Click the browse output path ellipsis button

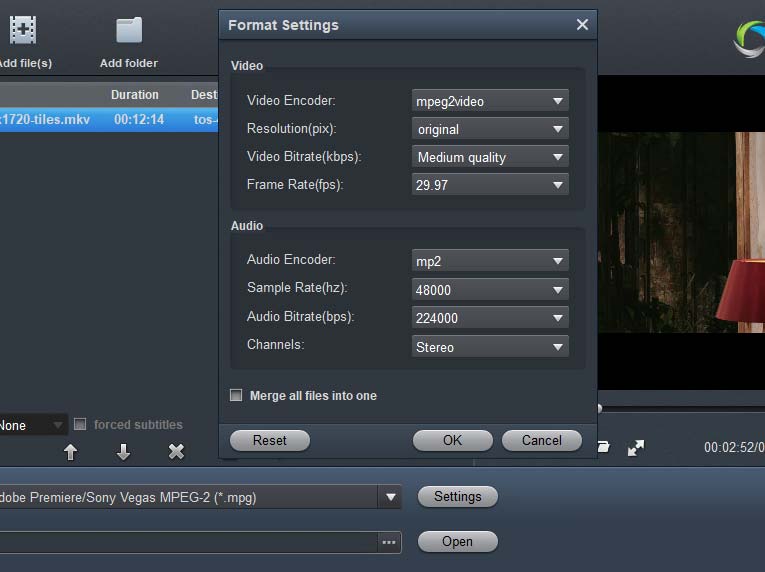coord(389,542)
